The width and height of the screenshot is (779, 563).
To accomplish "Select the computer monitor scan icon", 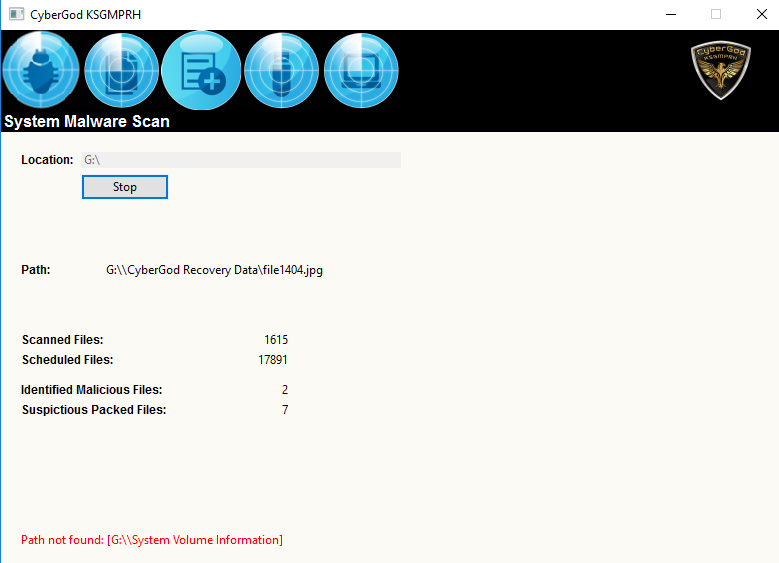I will point(361,70).
